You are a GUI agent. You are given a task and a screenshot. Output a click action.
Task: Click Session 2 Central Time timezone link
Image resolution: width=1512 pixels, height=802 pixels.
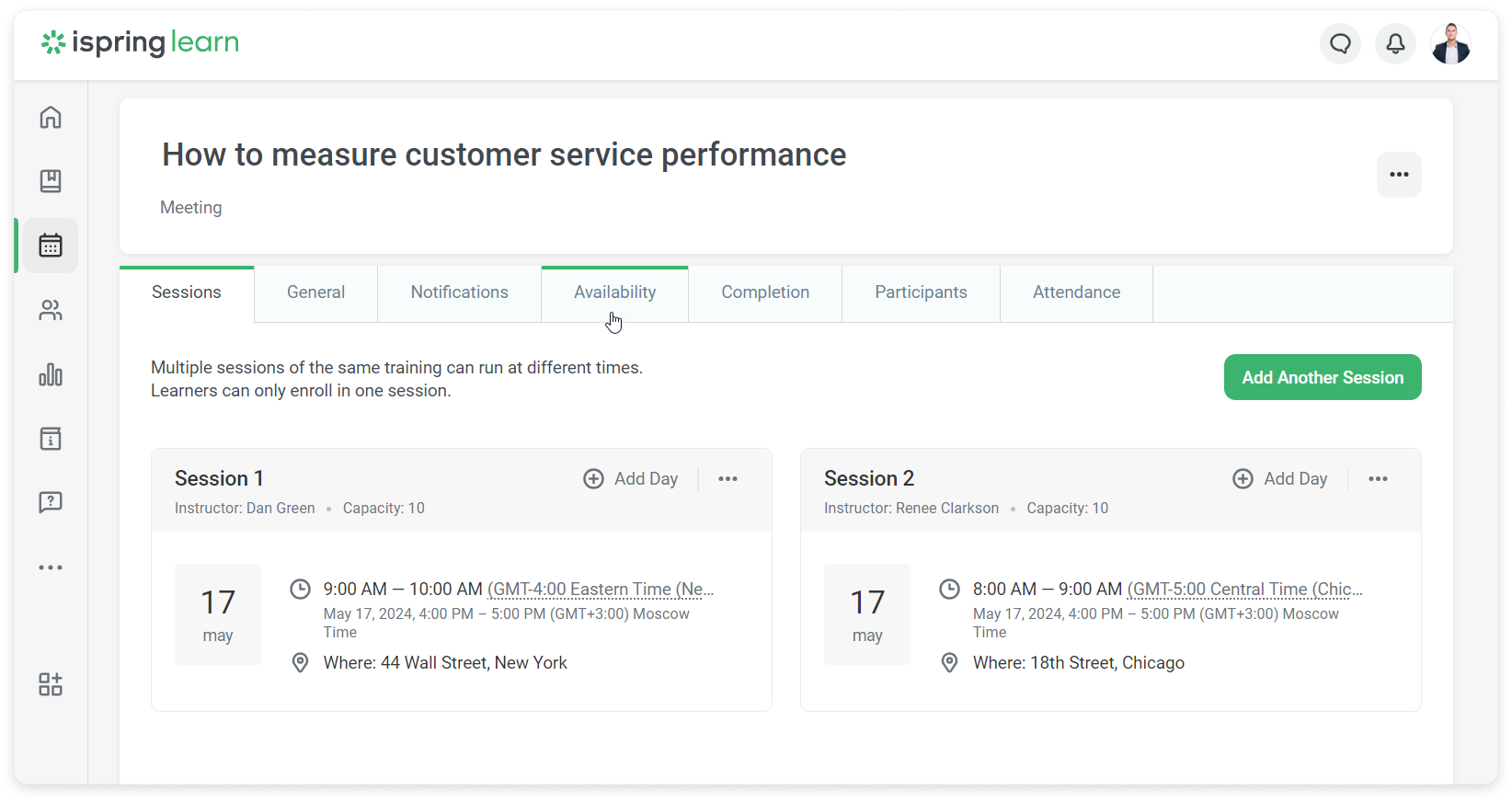(x=1244, y=590)
